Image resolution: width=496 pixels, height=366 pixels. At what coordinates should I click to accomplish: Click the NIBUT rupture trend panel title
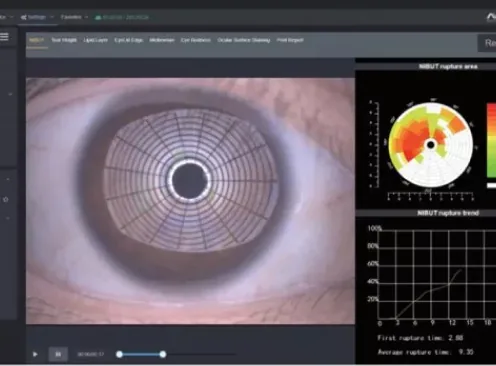[448, 213]
